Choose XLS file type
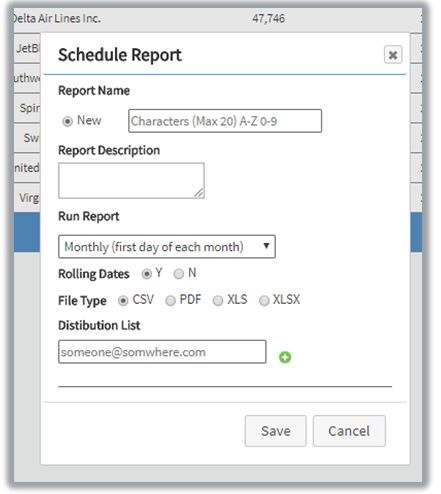Viewport: 441px width, 494px height. pos(218,301)
